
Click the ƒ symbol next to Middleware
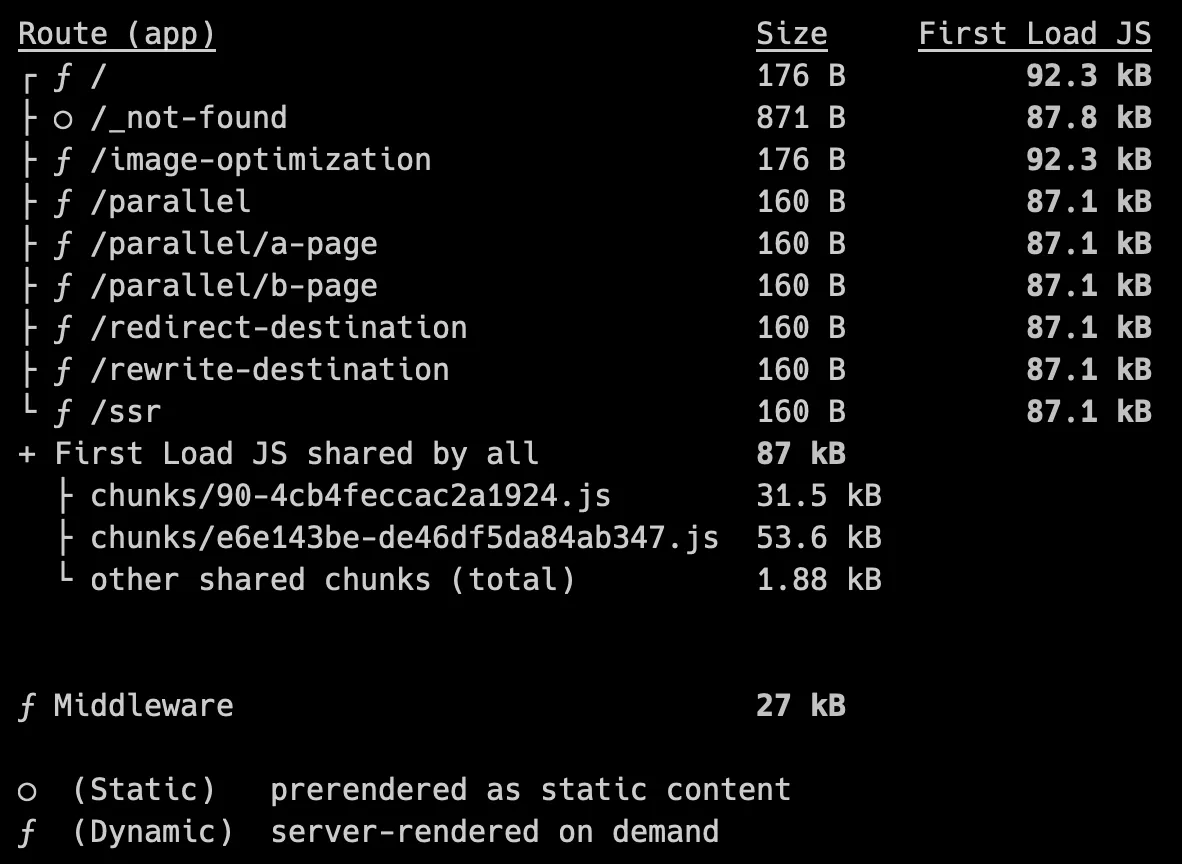click(27, 706)
